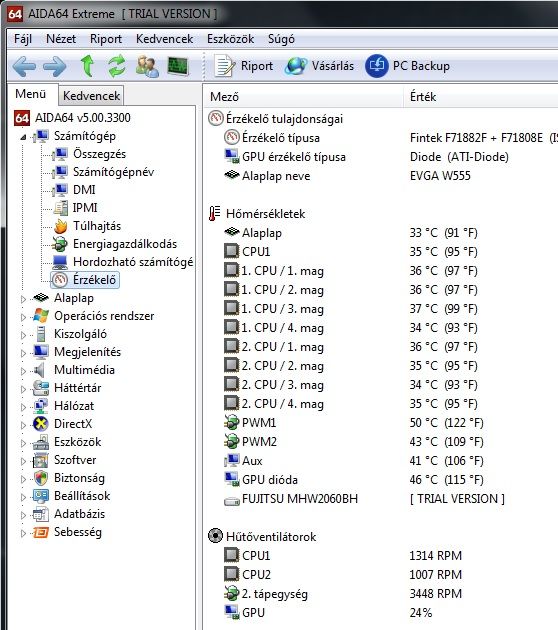The image size is (558, 630).
Task: Select DMI in the tree
Action: pos(84,190)
